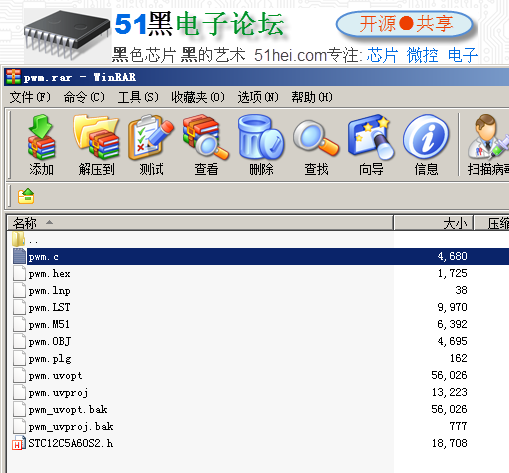Click the 芯片 link in the banner
509x473 pixels.
tap(382, 55)
